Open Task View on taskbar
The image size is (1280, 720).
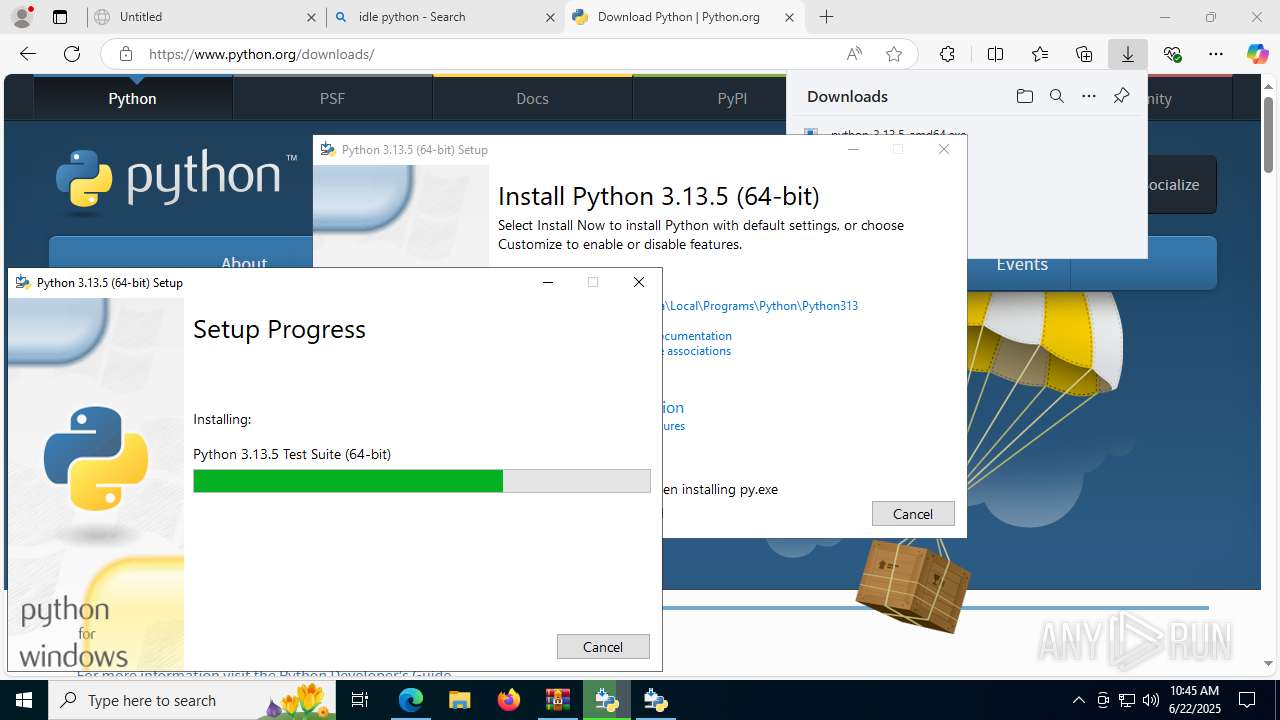tap(361, 700)
